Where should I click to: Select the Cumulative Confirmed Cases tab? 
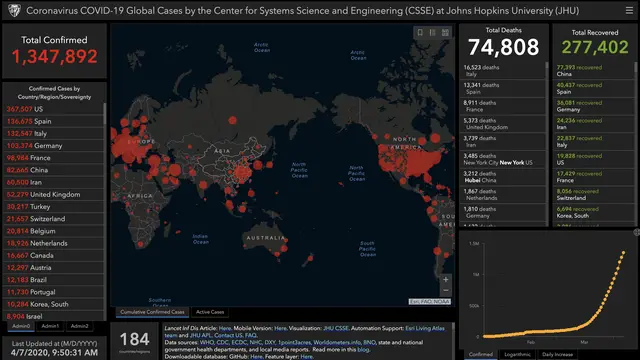152,312
